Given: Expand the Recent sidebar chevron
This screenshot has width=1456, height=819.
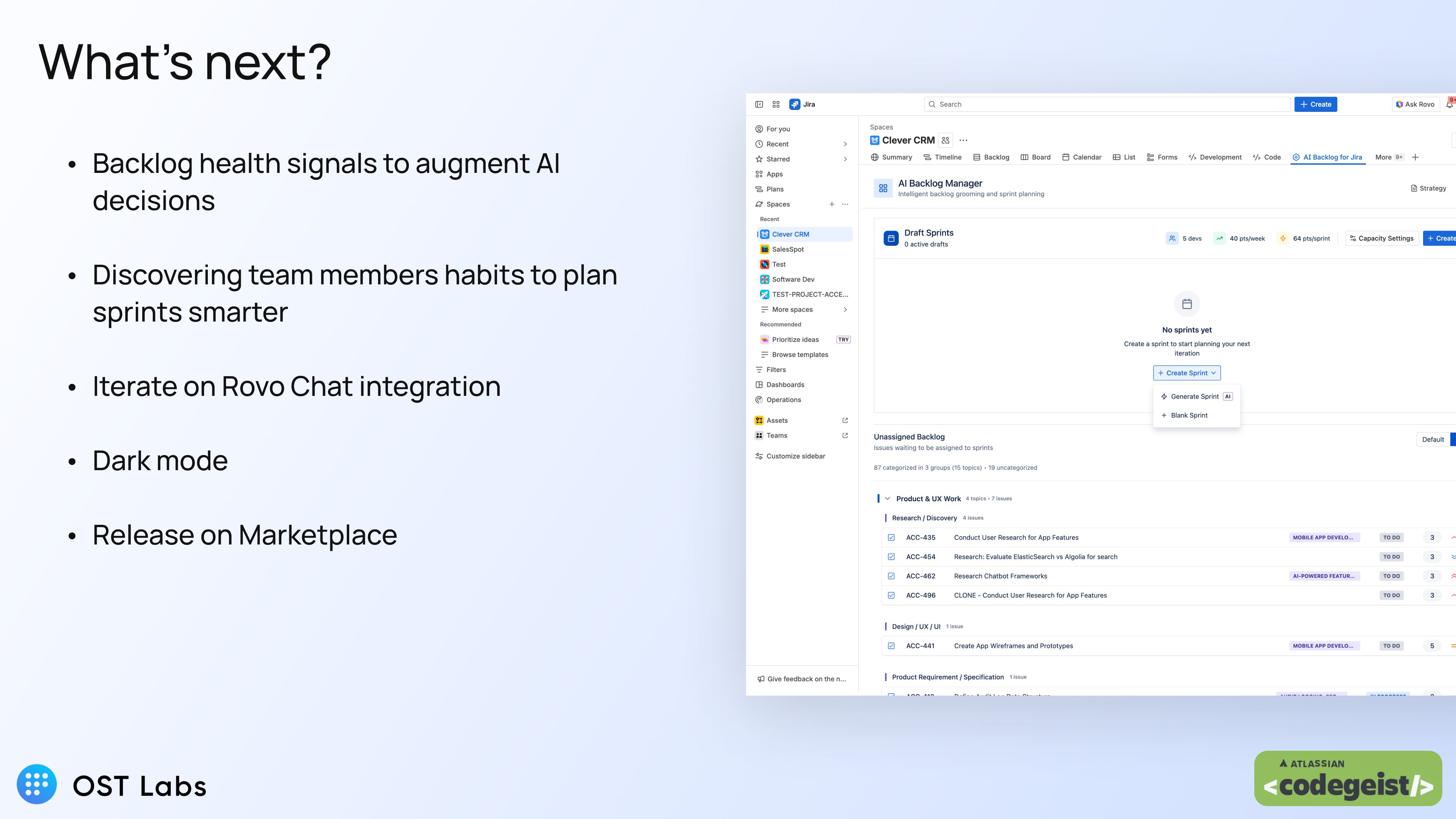Looking at the screenshot, I should 845,144.
